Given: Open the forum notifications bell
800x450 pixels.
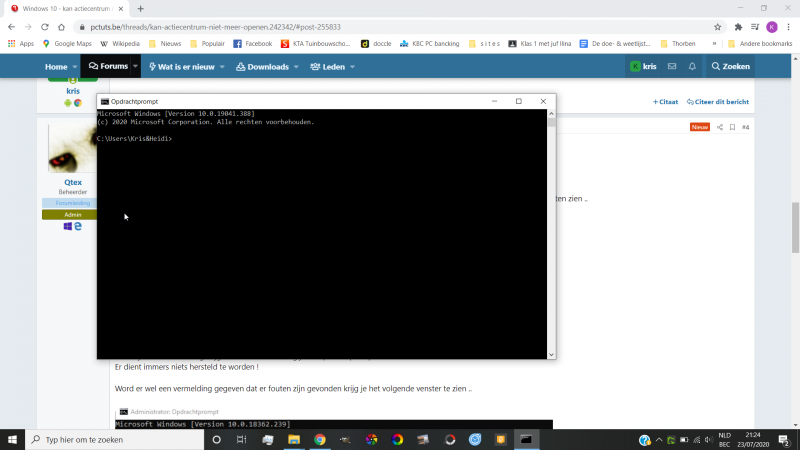Looking at the screenshot, I should [x=691, y=66].
